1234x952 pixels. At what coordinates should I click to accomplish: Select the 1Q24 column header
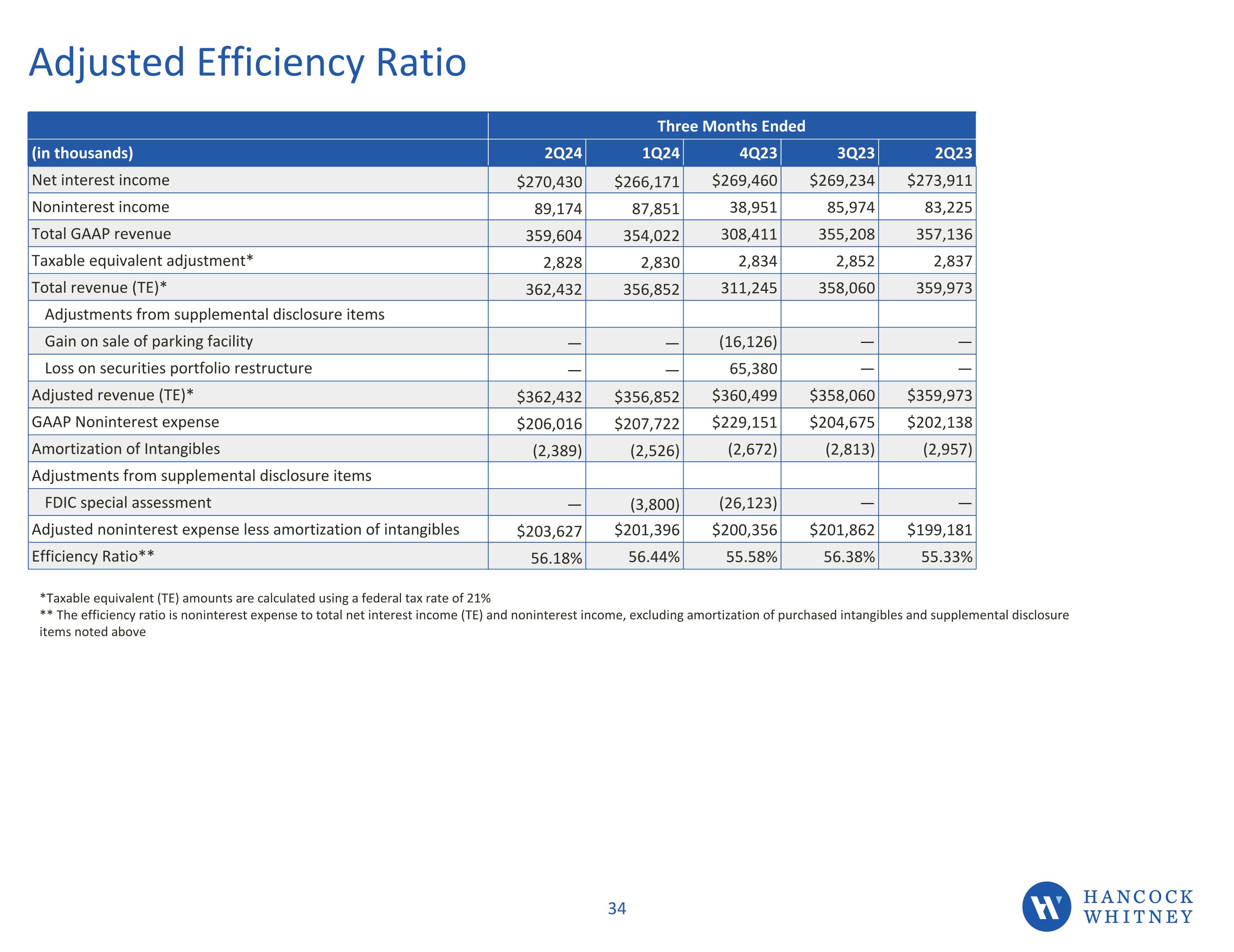click(x=660, y=153)
